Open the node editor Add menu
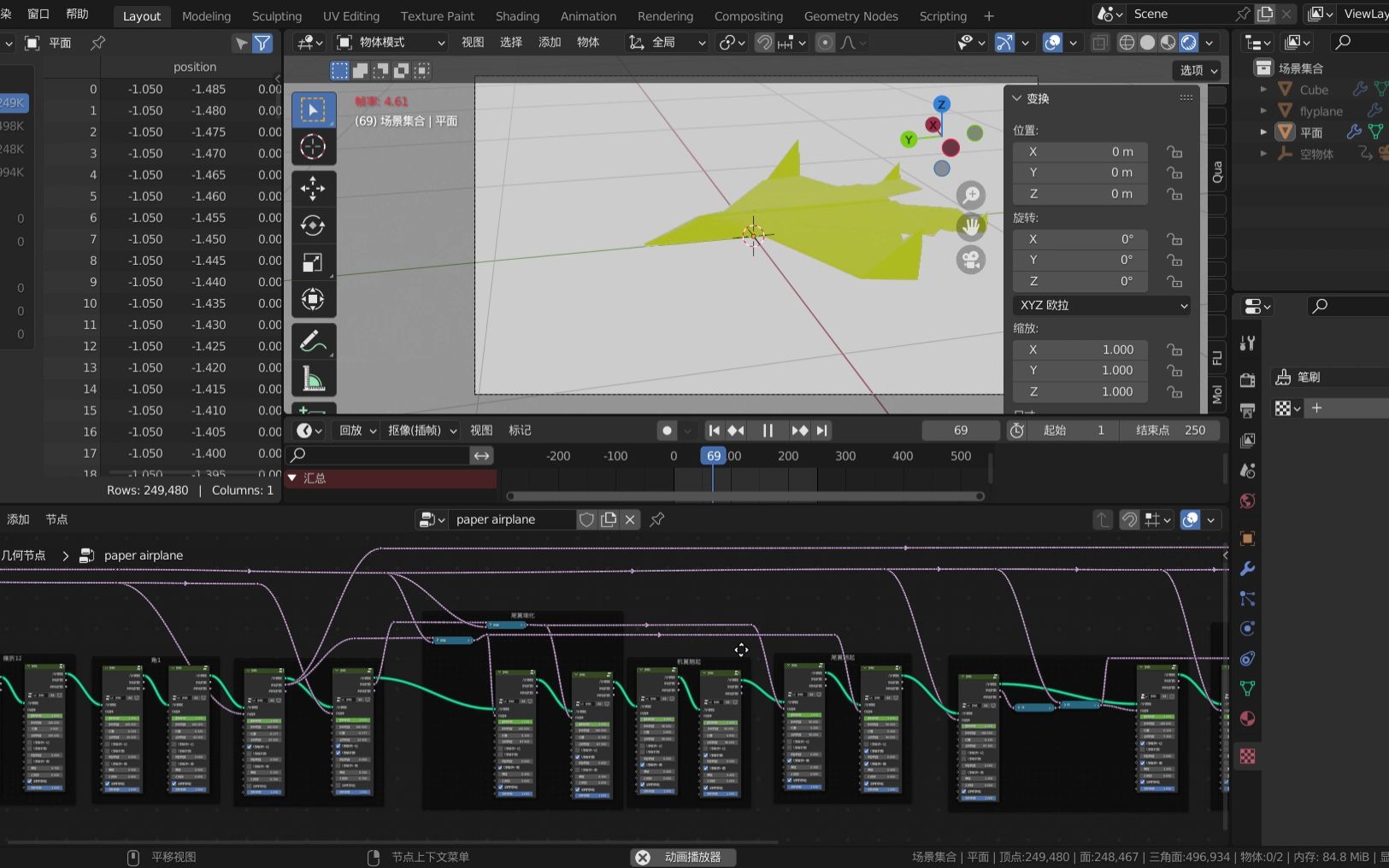 (x=18, y=519)
